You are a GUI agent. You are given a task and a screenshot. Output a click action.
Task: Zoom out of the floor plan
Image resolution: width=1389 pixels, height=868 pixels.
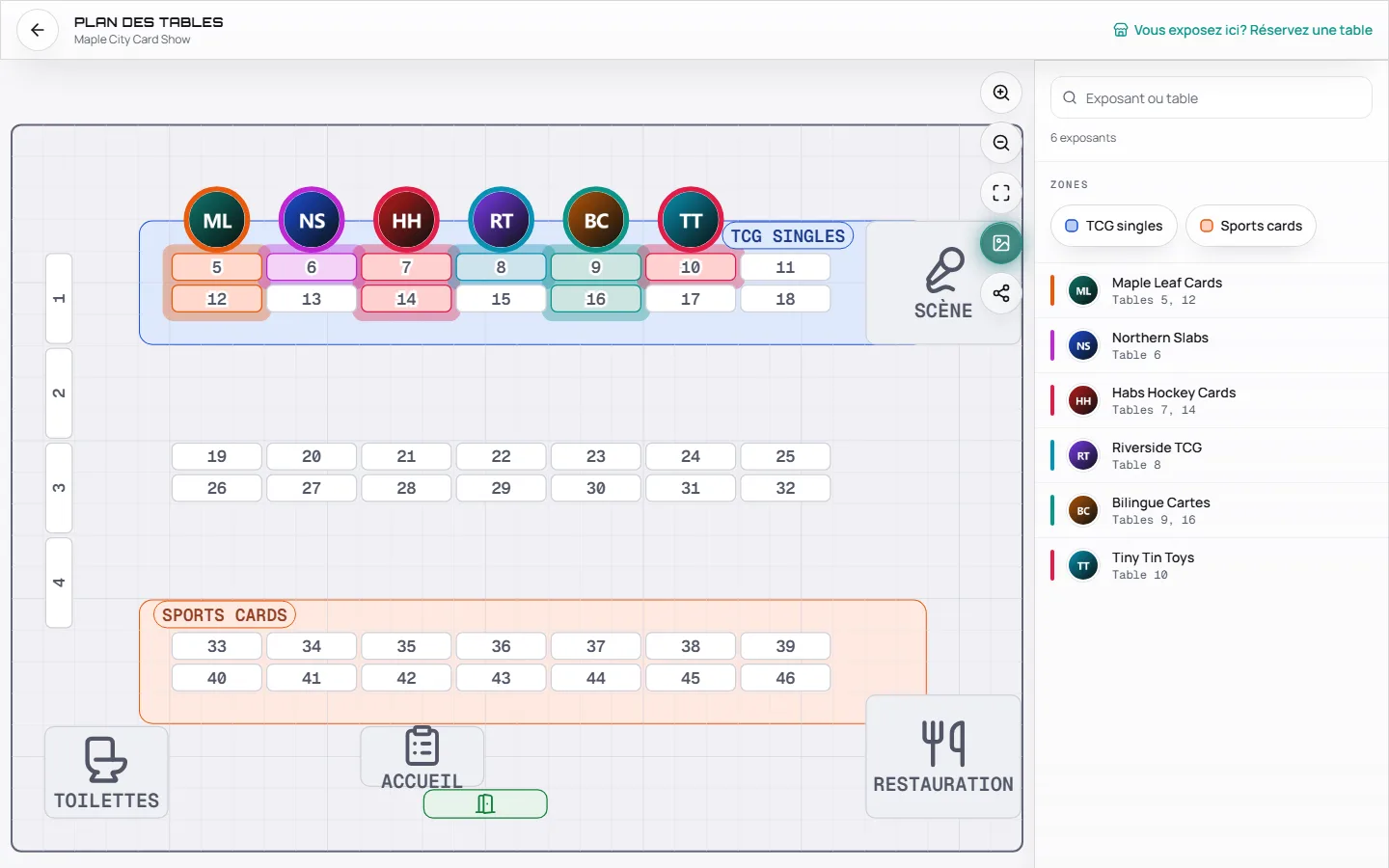coord(1001,144)
